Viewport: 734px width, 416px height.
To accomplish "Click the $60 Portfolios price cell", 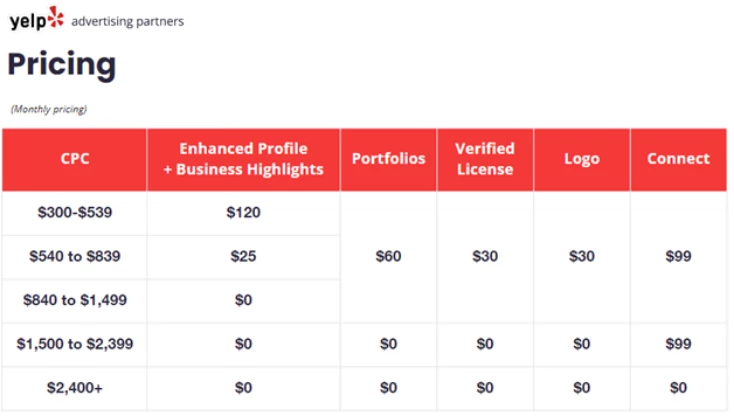I will coord(389,256).
